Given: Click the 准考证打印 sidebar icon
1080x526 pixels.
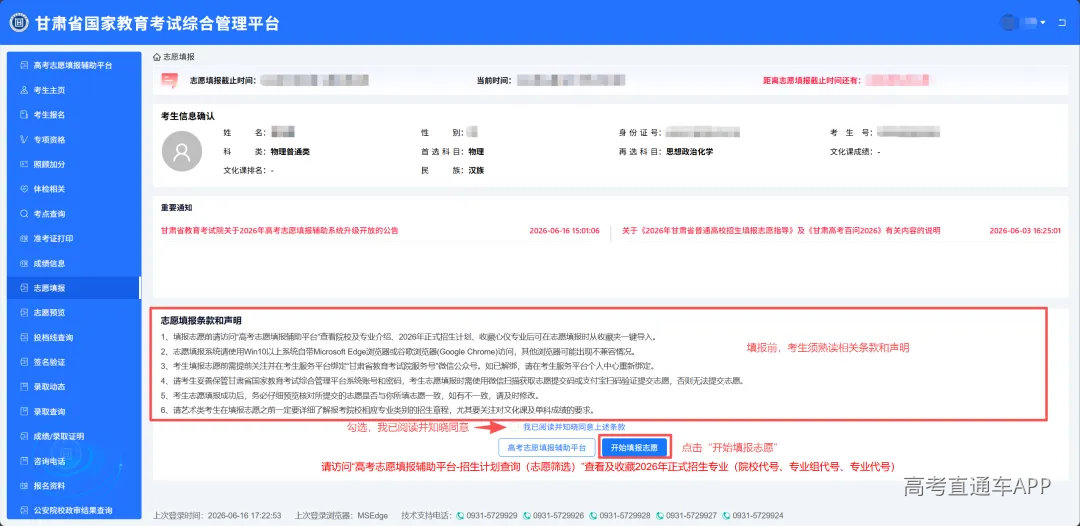Looking at the screenshot, I should (x=24, y=239).
